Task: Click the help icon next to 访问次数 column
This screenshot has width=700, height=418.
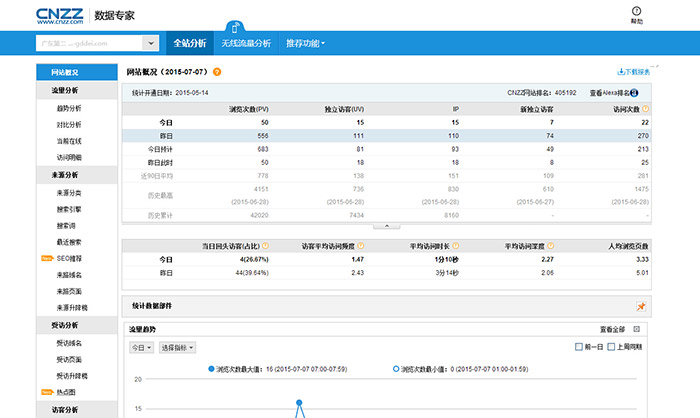Action: pyautogui.click(x=646, y=107)
